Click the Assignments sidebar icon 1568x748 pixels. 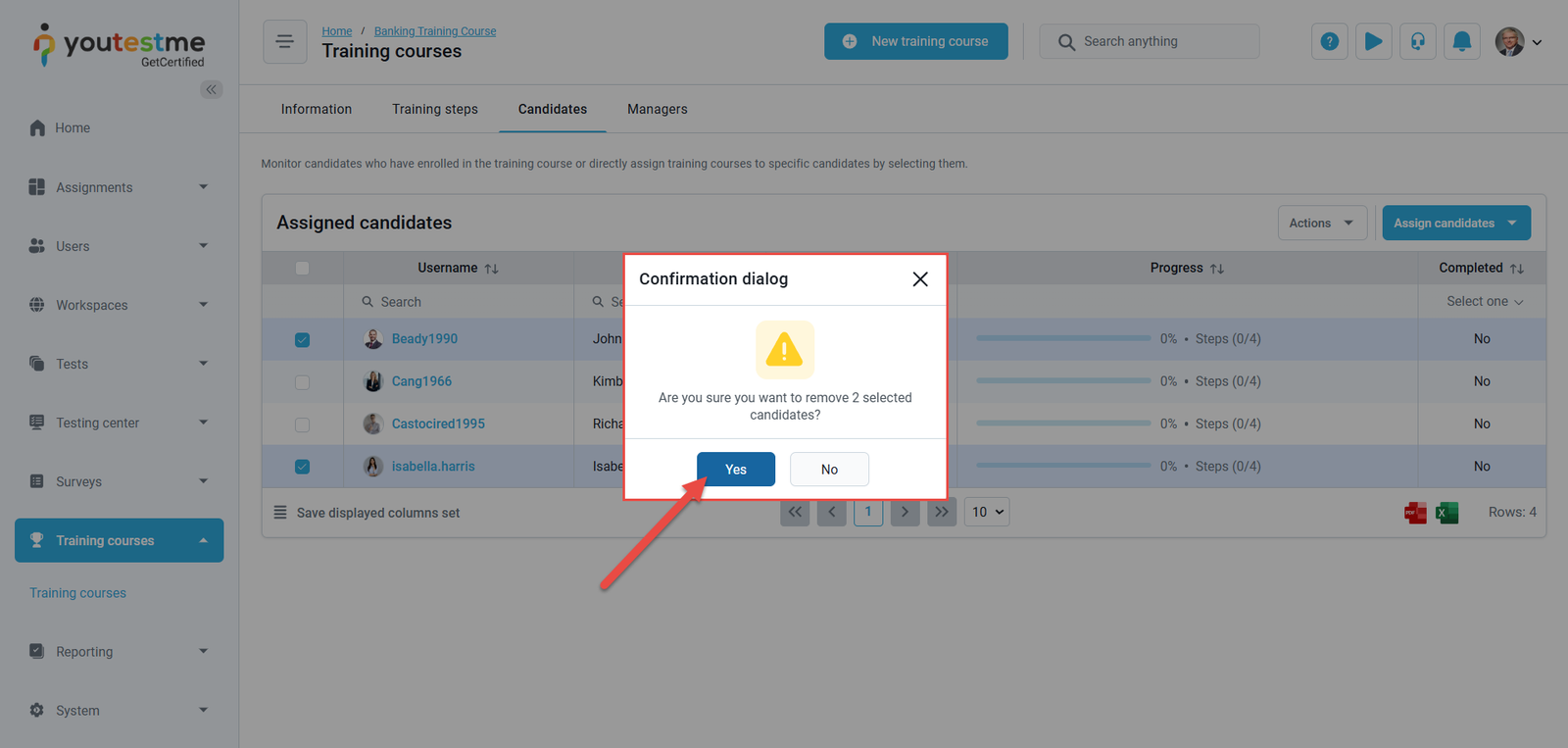click(37, 186)
